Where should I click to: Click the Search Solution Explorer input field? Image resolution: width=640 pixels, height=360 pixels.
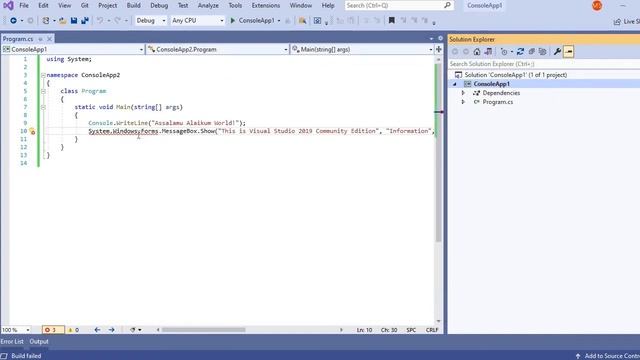pos(544,64)
